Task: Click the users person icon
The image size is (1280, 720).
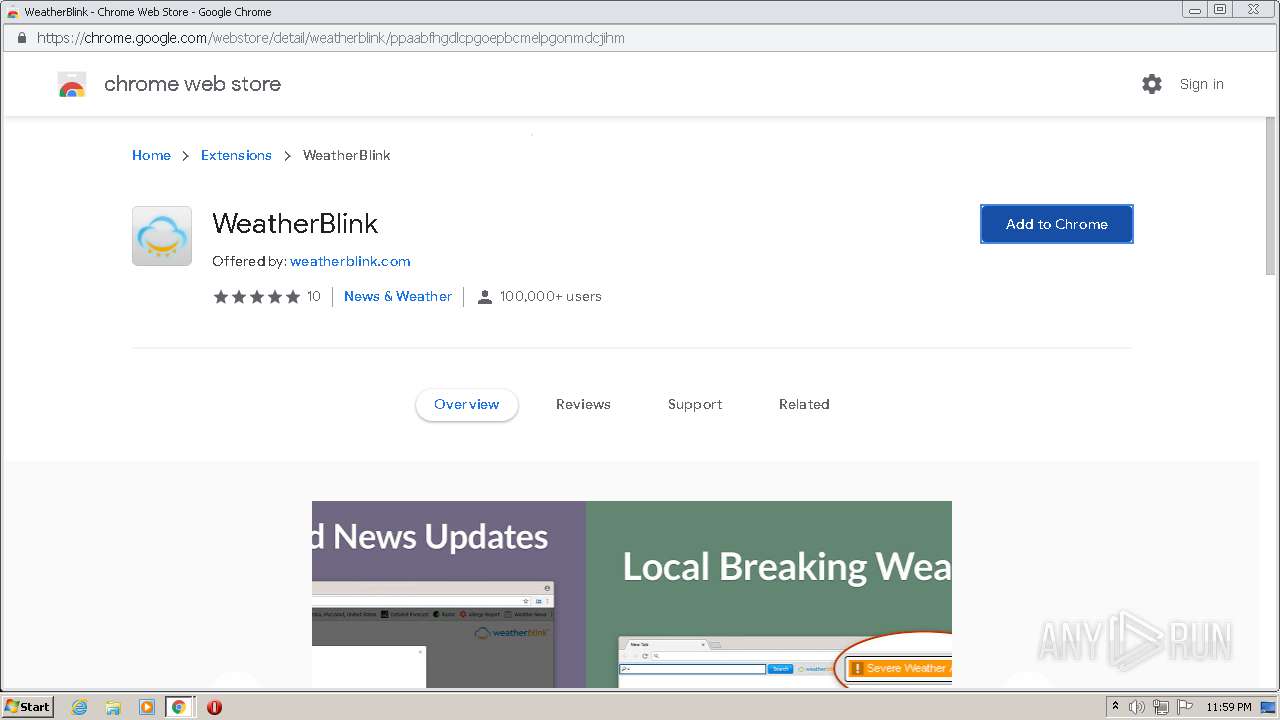Action: (485, 297)
